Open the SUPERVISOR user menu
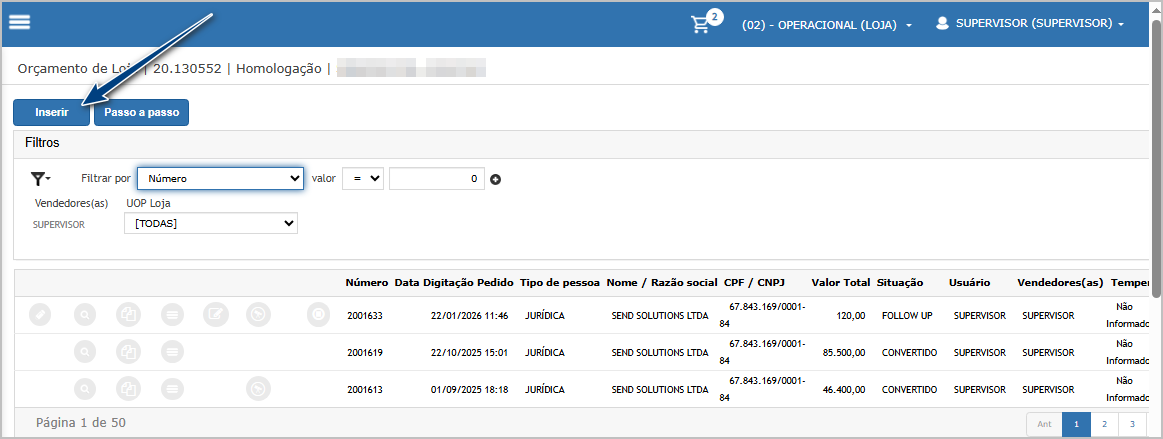This screenshot has height=439, width=1163. [x=1029, y=23]
